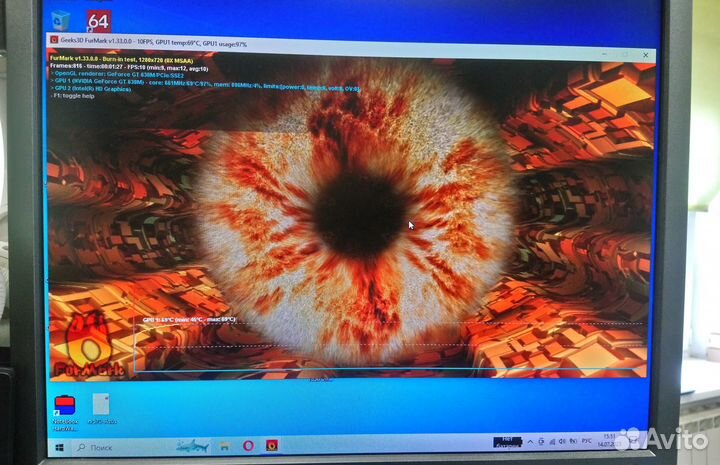Open the Windows Start menu

[x=59, y=446]
